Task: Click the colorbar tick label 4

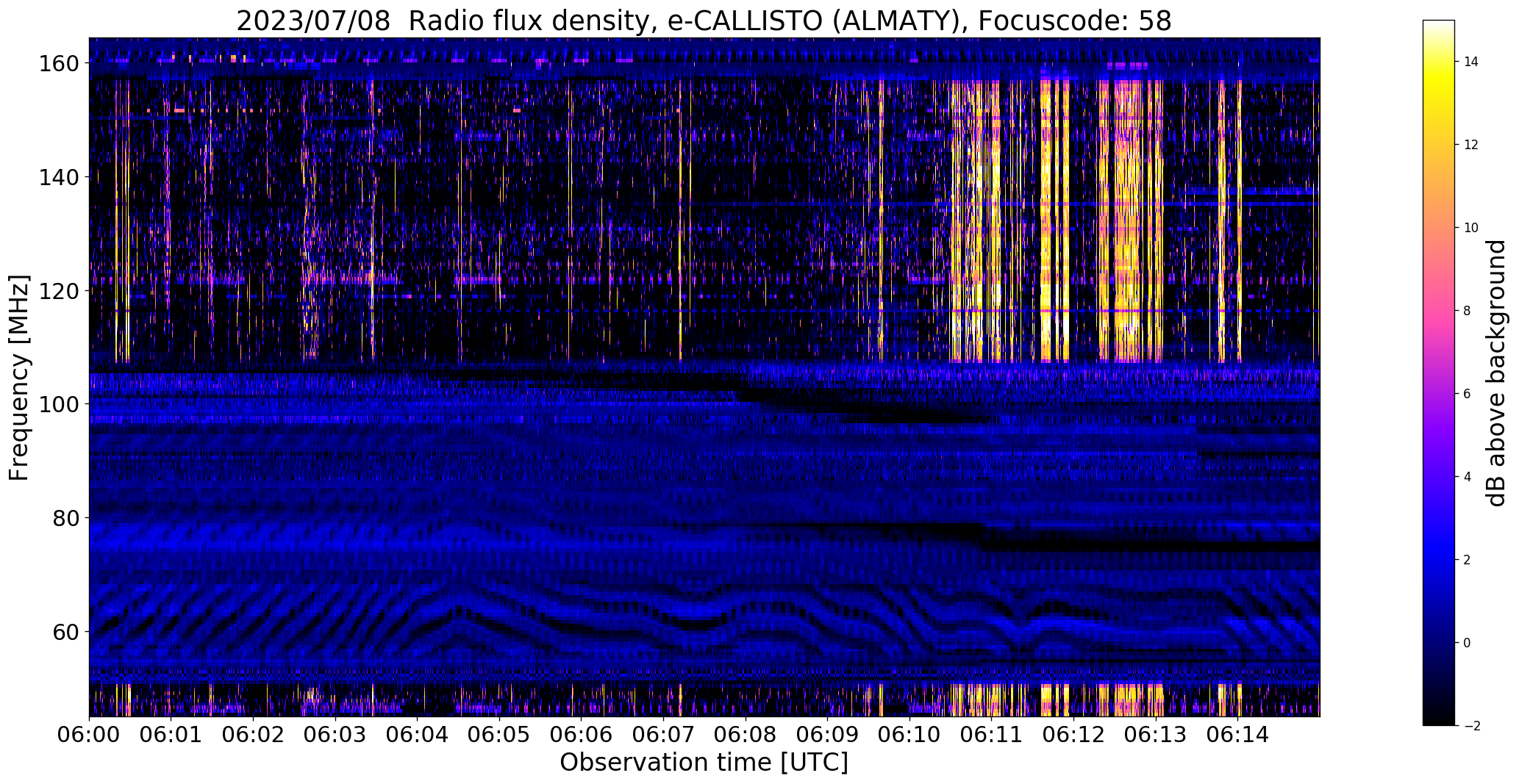Action: [x=1467, y=477]
